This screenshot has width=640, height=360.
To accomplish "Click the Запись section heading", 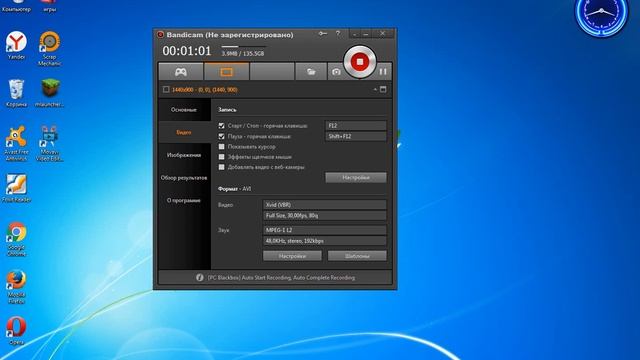I will point(227,110).
